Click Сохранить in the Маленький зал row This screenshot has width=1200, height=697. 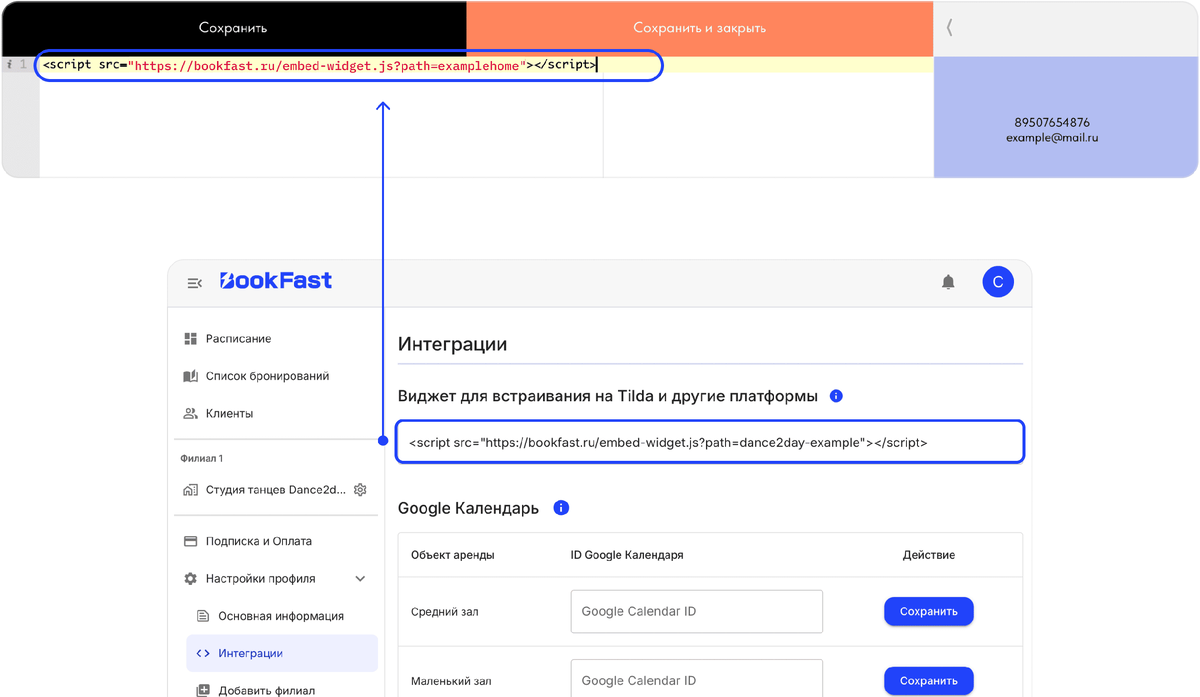coord(928,680)
